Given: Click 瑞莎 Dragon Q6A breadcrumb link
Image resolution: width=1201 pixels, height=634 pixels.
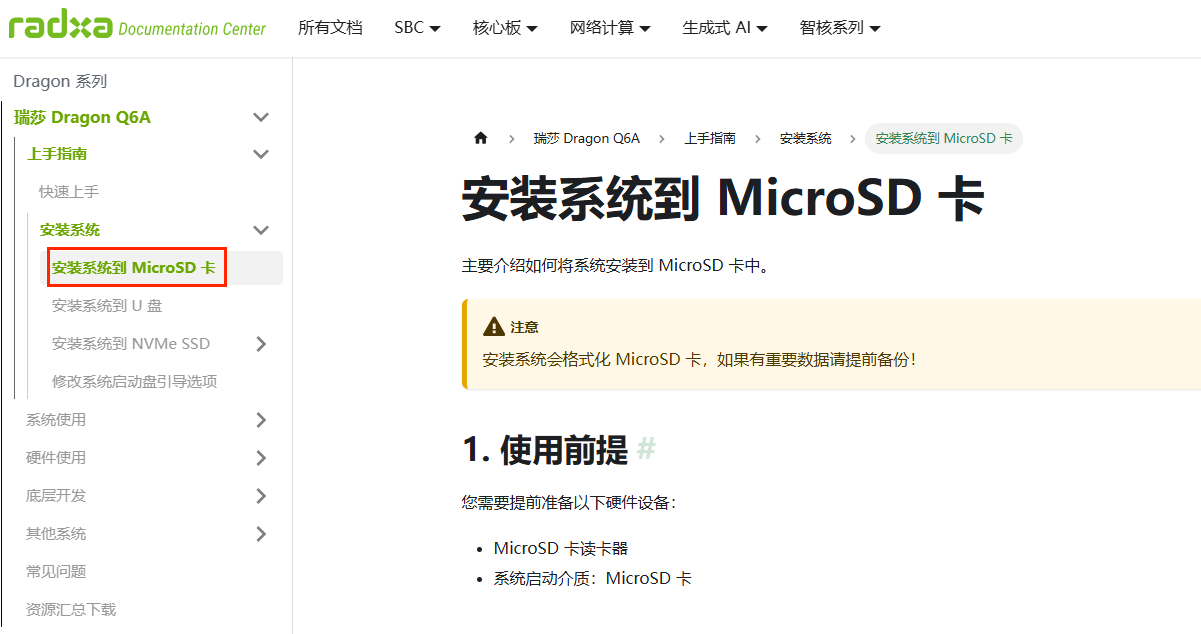Looking at the screenshot, I should point(587,138).
